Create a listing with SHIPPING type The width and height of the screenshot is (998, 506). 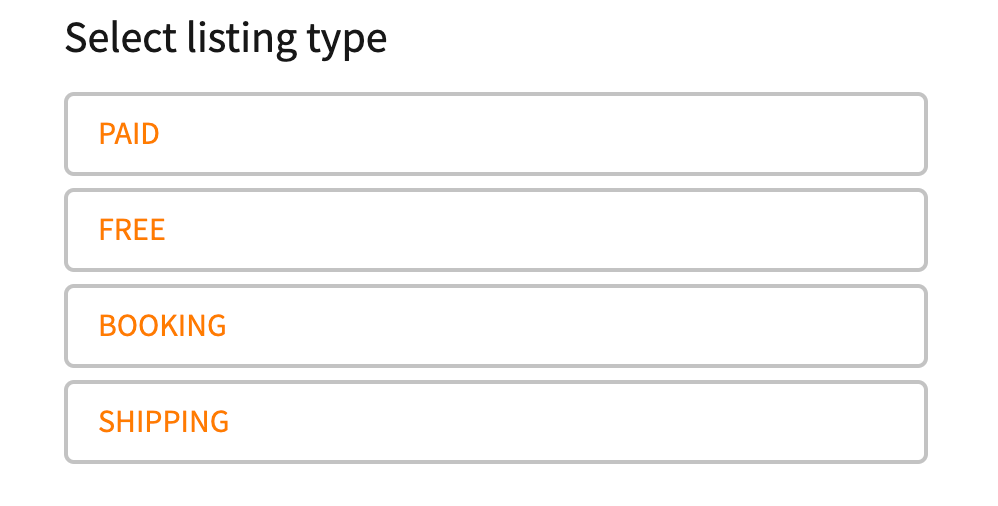(x=496, y=422)
